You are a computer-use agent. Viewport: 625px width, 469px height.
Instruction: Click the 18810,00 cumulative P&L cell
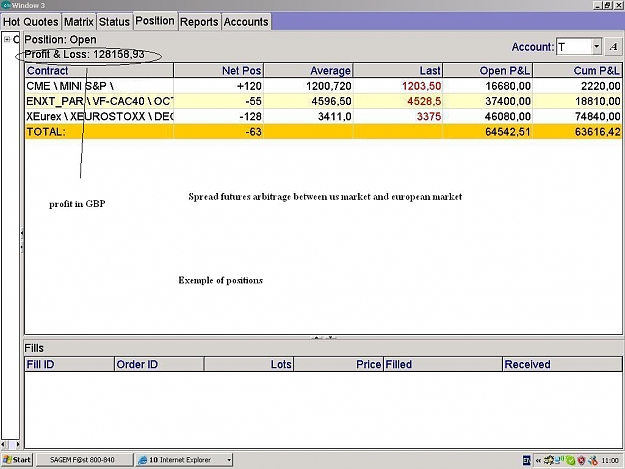click(x=578, y=101)
